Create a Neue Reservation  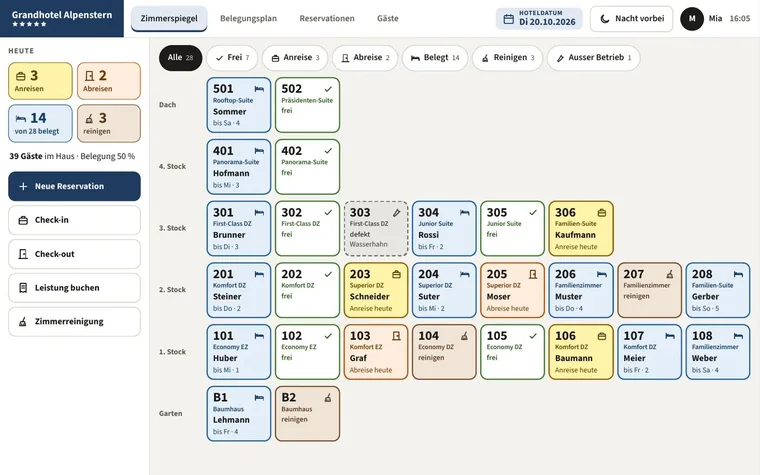point(74,186)
